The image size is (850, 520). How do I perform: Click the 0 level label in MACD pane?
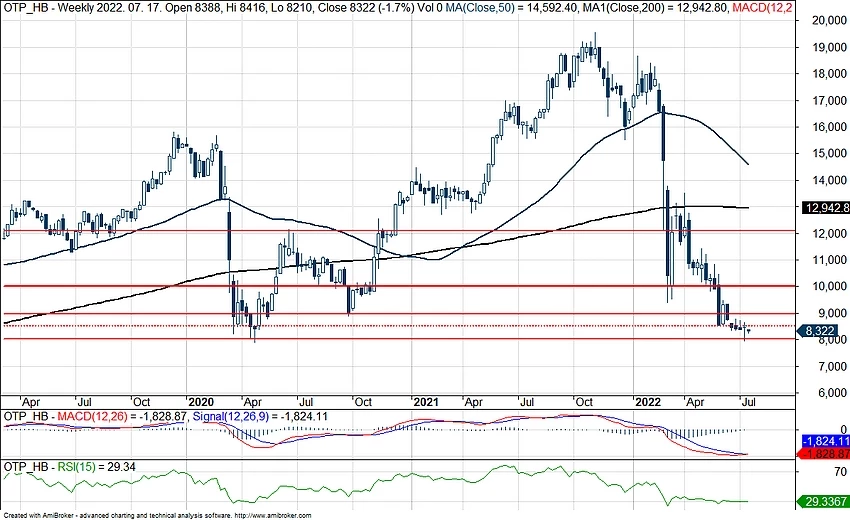pos(843,429)
